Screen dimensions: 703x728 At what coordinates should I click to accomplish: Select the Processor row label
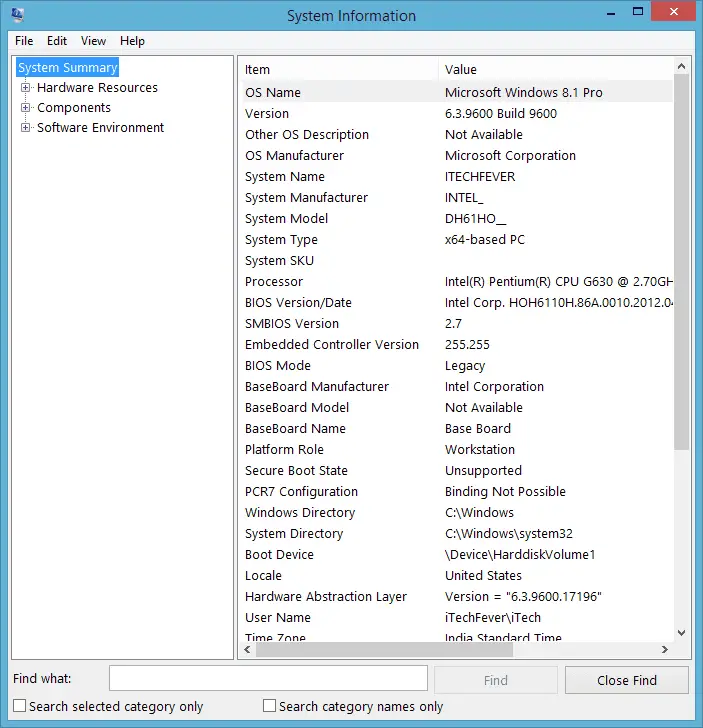[274, 281]
